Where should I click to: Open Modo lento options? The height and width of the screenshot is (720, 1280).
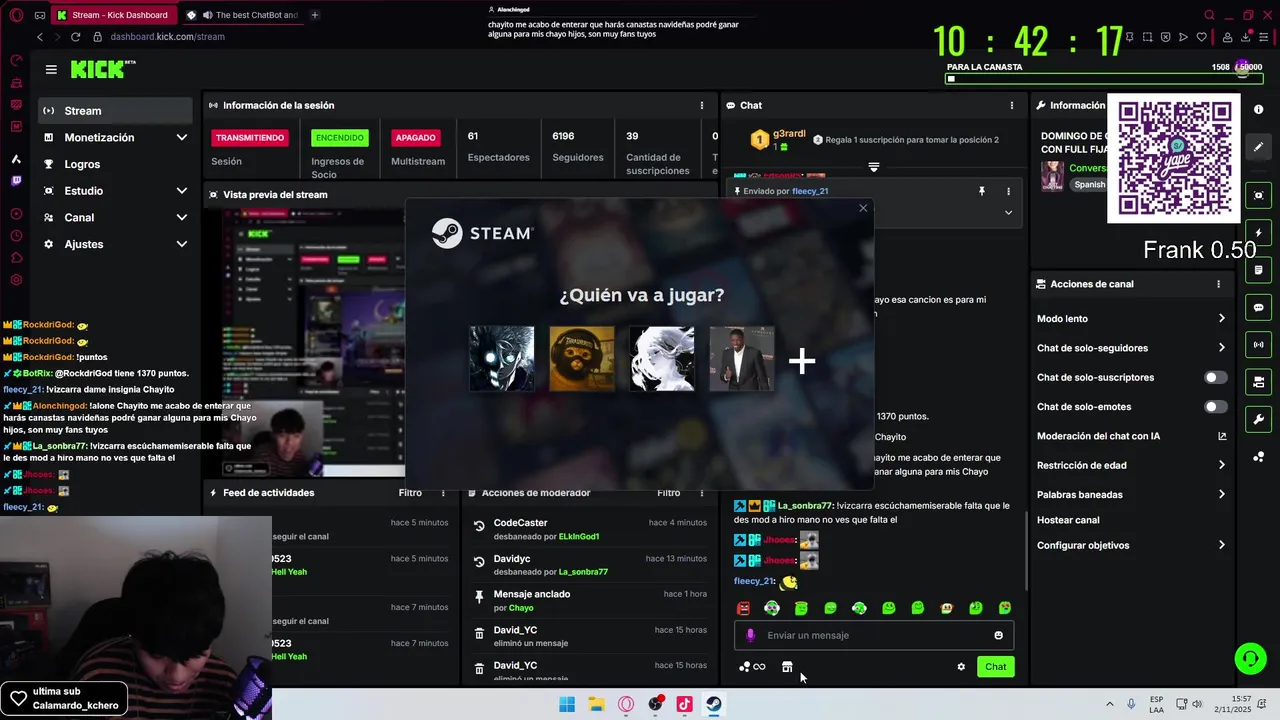point(1131,318)
